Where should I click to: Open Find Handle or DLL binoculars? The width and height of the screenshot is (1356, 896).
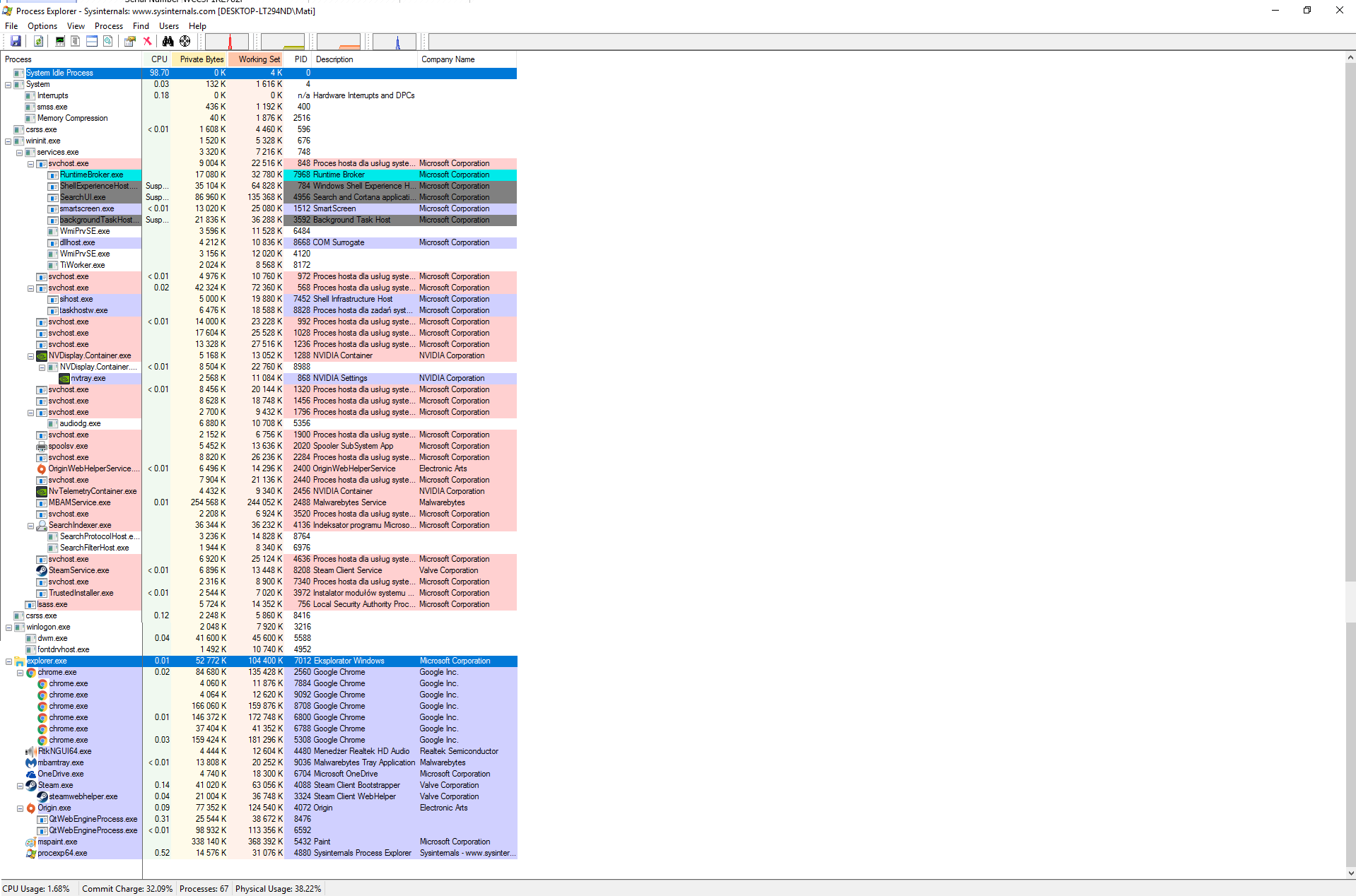click(x=168, y=42)
